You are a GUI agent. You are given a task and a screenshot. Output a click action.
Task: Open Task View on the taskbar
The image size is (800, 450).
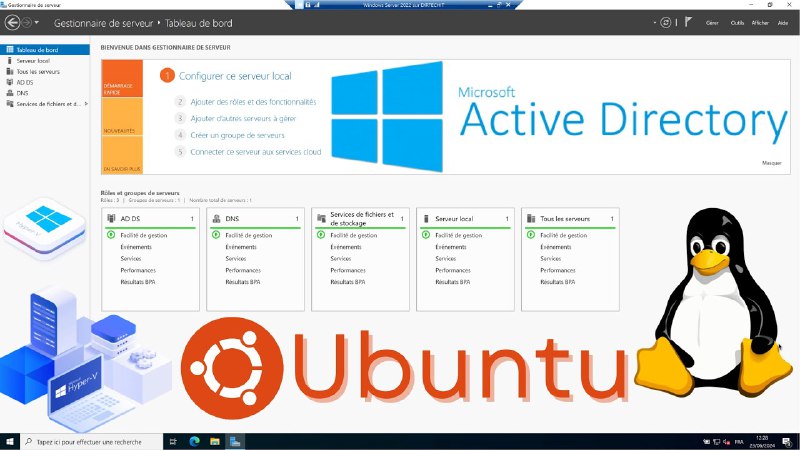pyautogui.click(x=173, y=442)
